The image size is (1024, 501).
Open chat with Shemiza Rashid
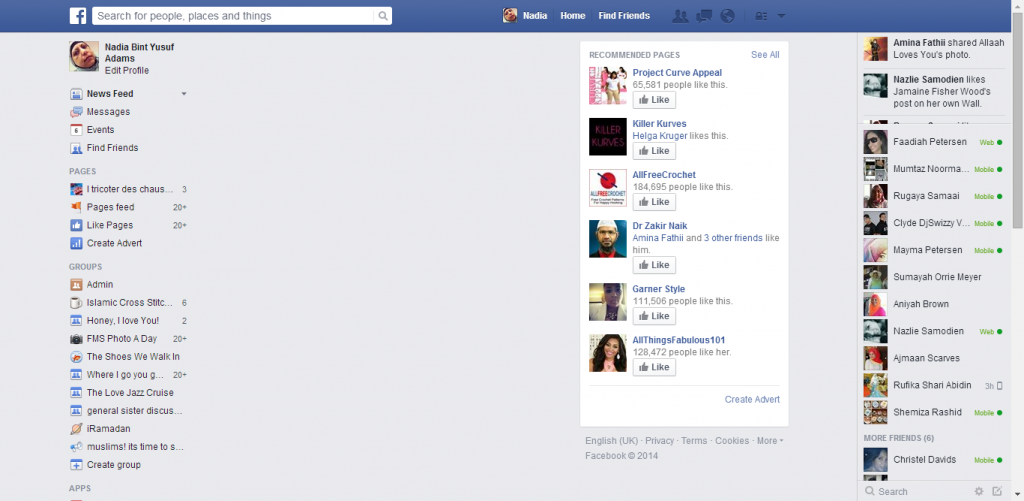934,413
